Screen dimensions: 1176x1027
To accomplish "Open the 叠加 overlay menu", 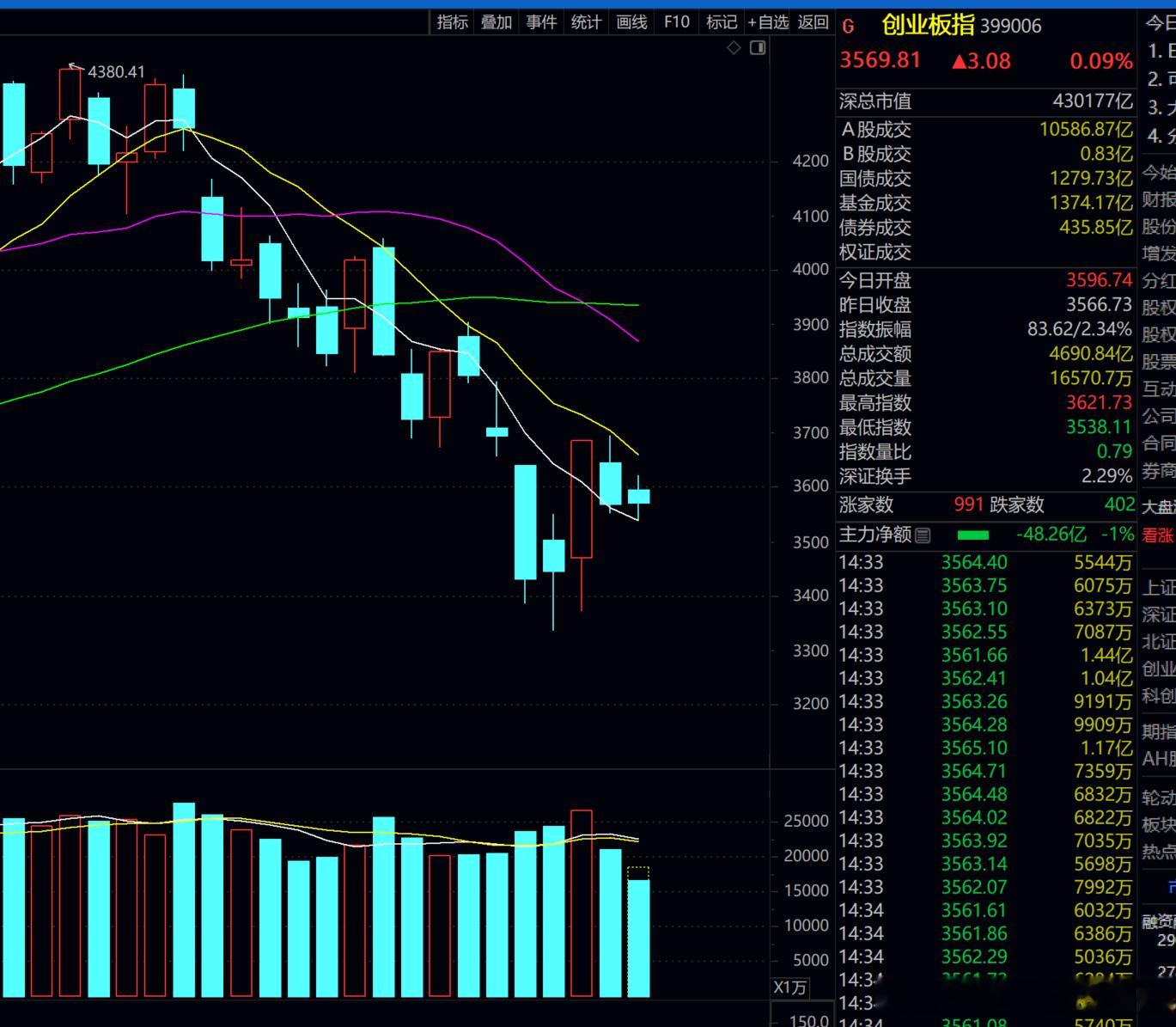I will pyautogui.click(x=497, y=22).
